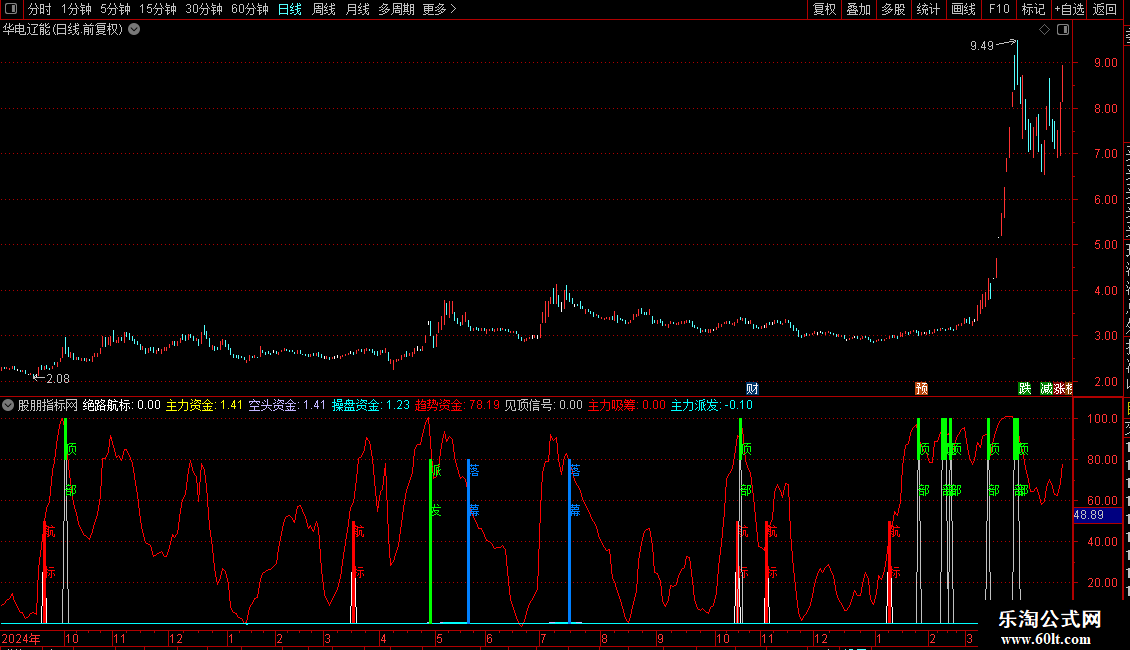Click the 操盘资金: 1.23 value
The width and height of the screenshot is (1130, 650).
click(370, 406)
